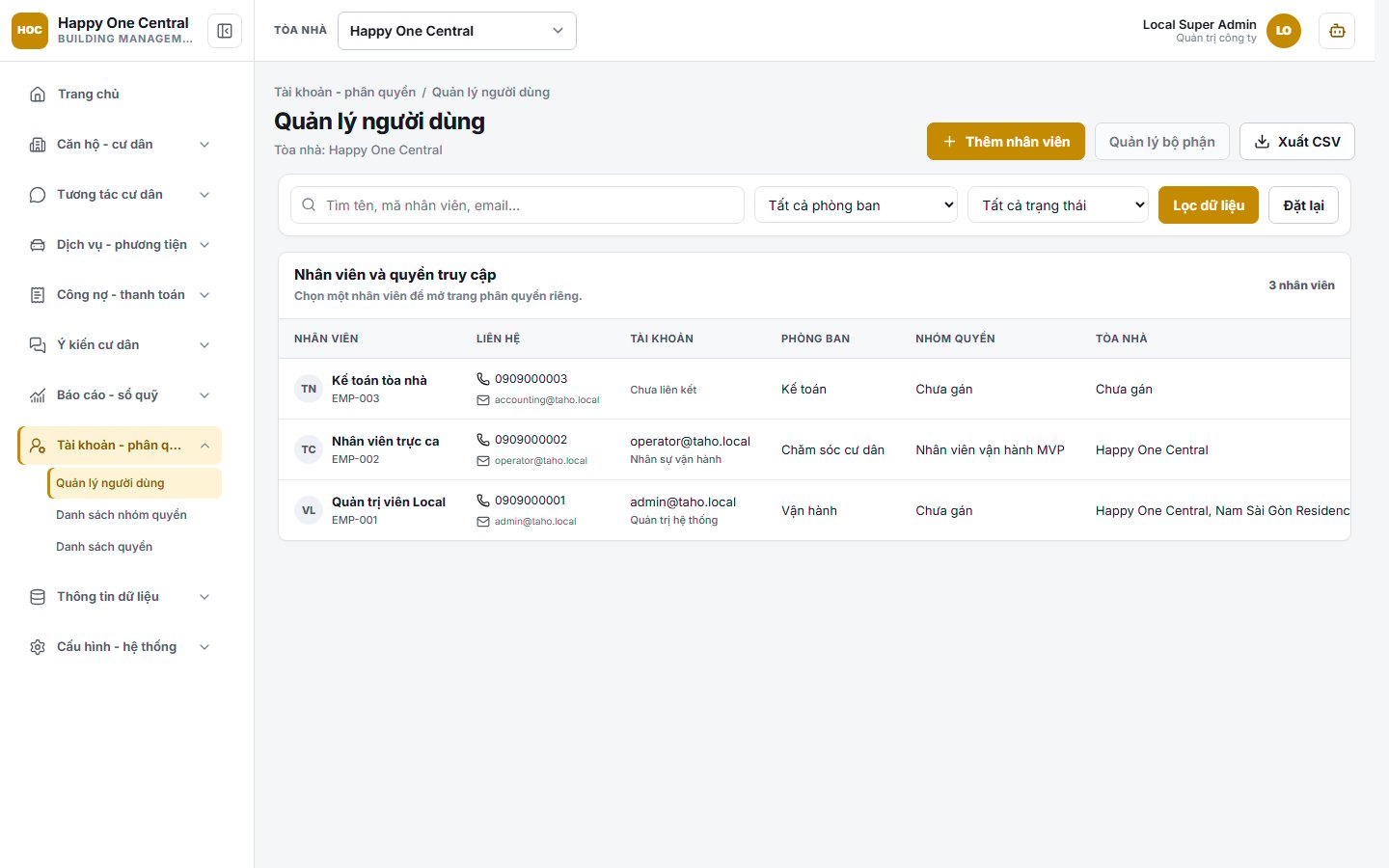Open the Tất cả phòng ban dropdown
The width and height of the screenshot is (1389, 868).
click(856, 204)
